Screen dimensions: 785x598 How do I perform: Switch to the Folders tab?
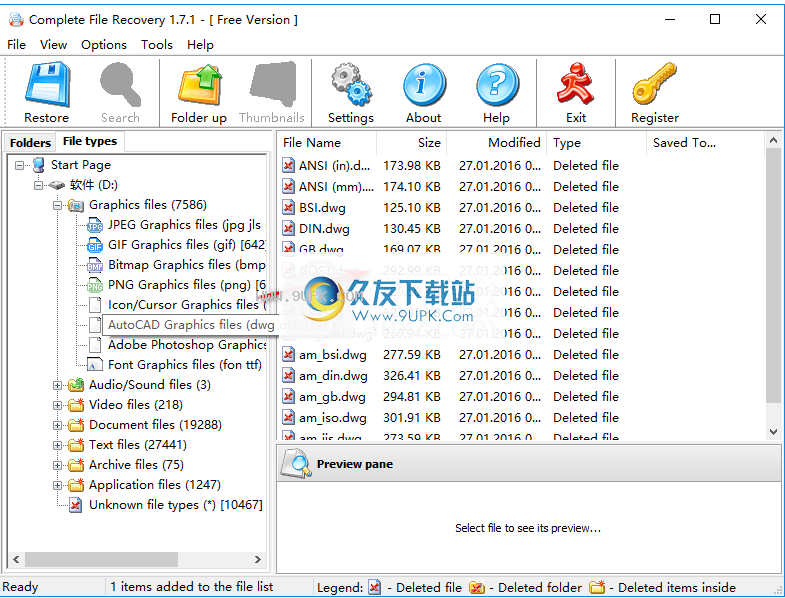[31, 143]
